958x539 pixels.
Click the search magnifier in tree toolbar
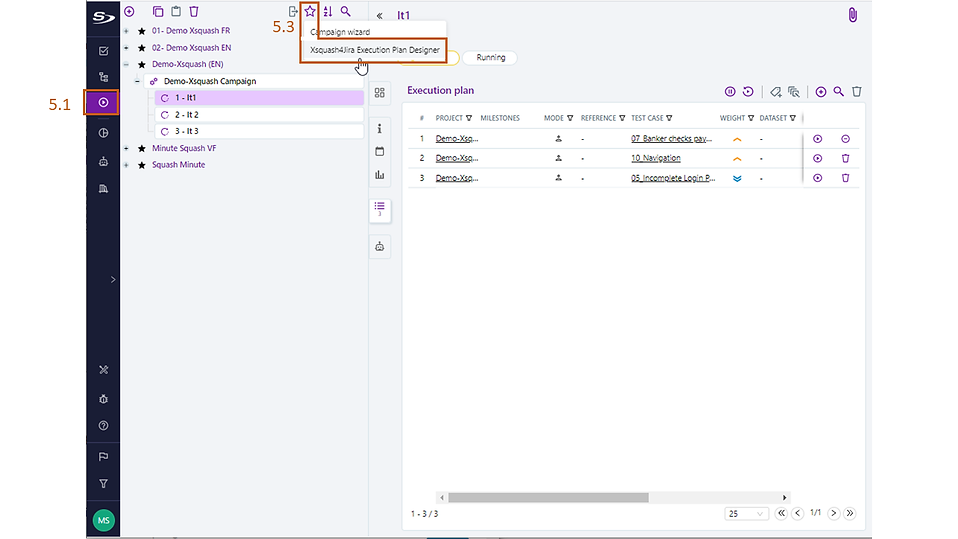[x=346, y=12]
